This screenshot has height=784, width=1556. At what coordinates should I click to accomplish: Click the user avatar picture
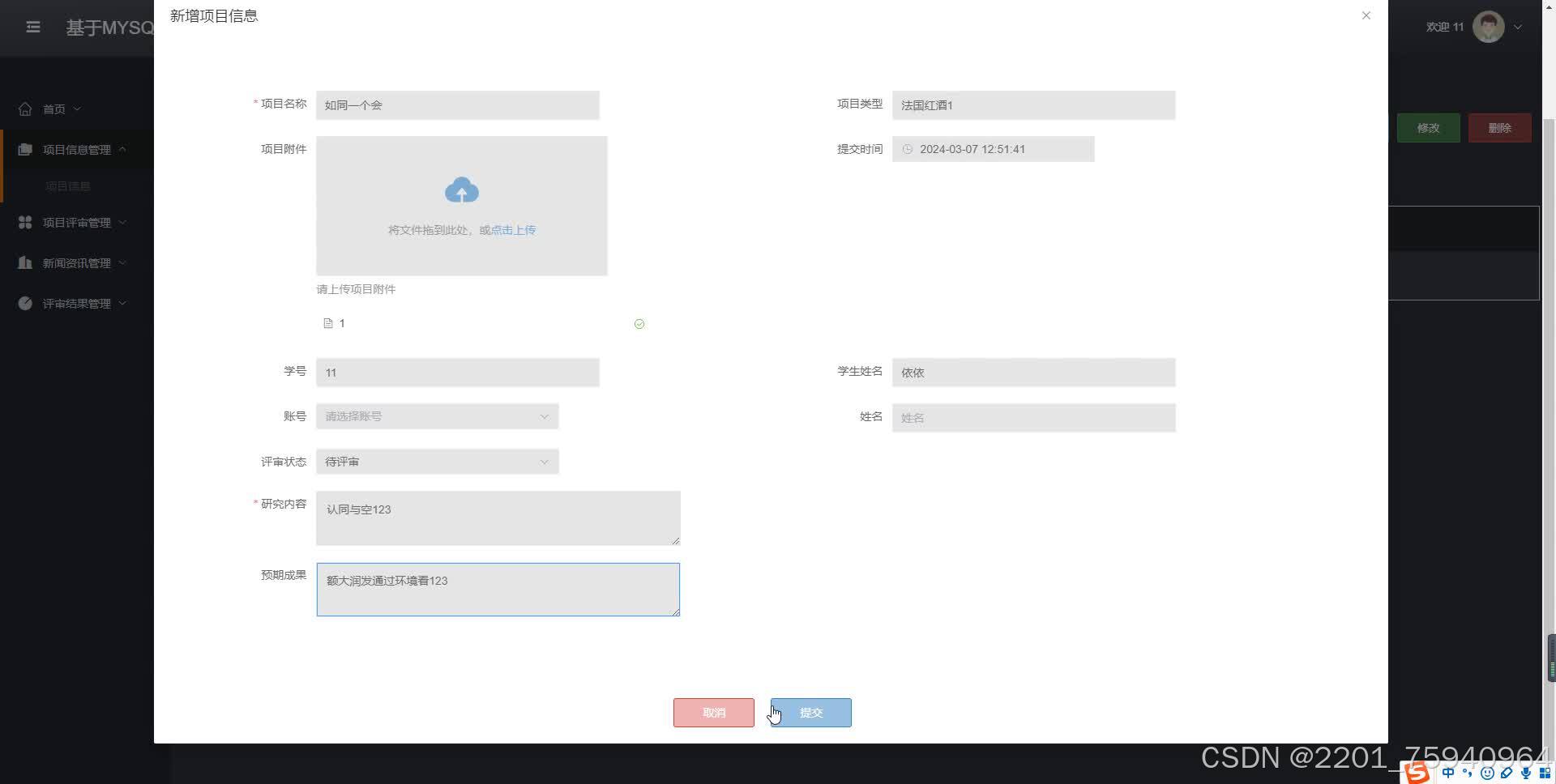tap(1488, 27)
